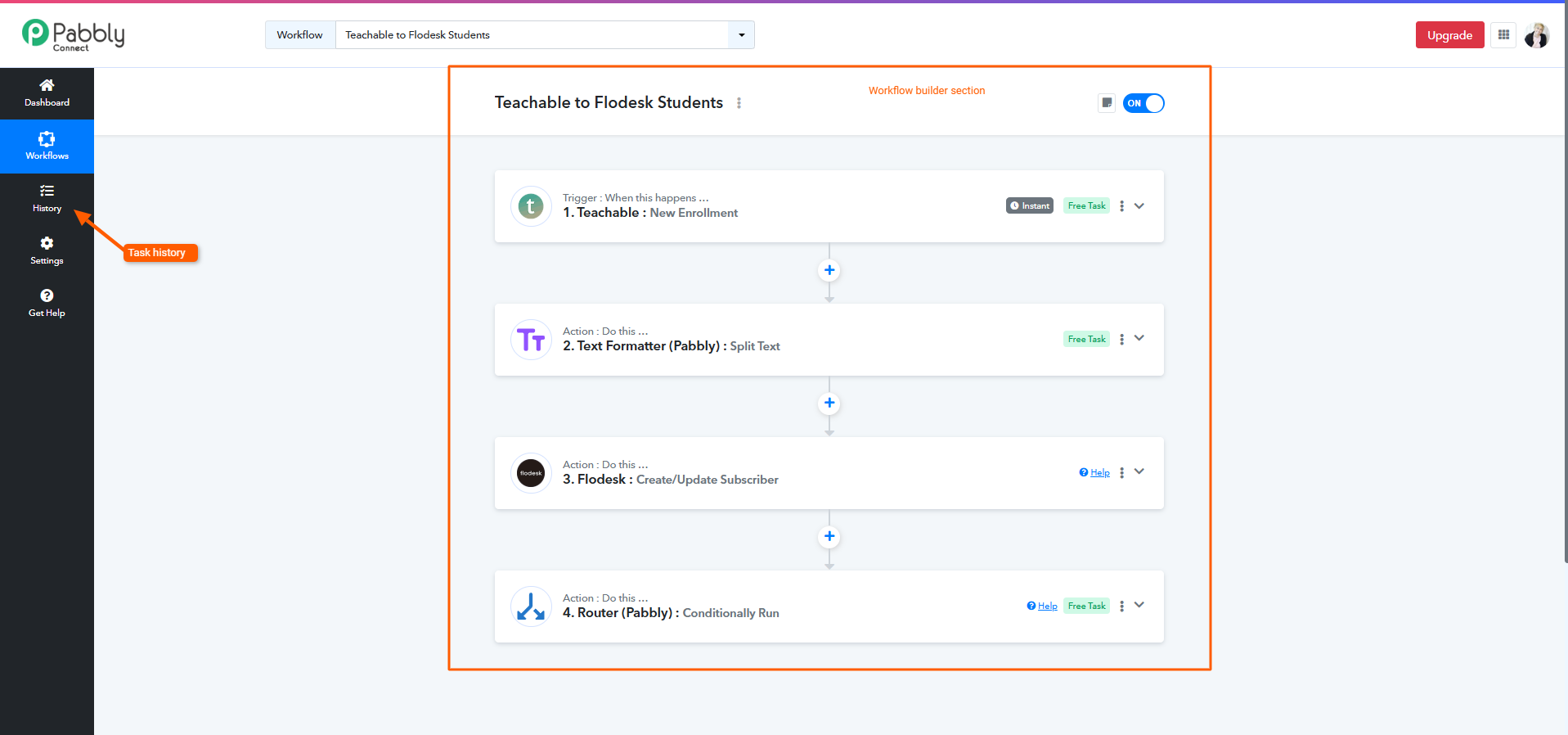Image resolution: width=1568 pixels, height=735 pixels.
Task: Click the Text Formatter app icon
Action: point(531,340)
